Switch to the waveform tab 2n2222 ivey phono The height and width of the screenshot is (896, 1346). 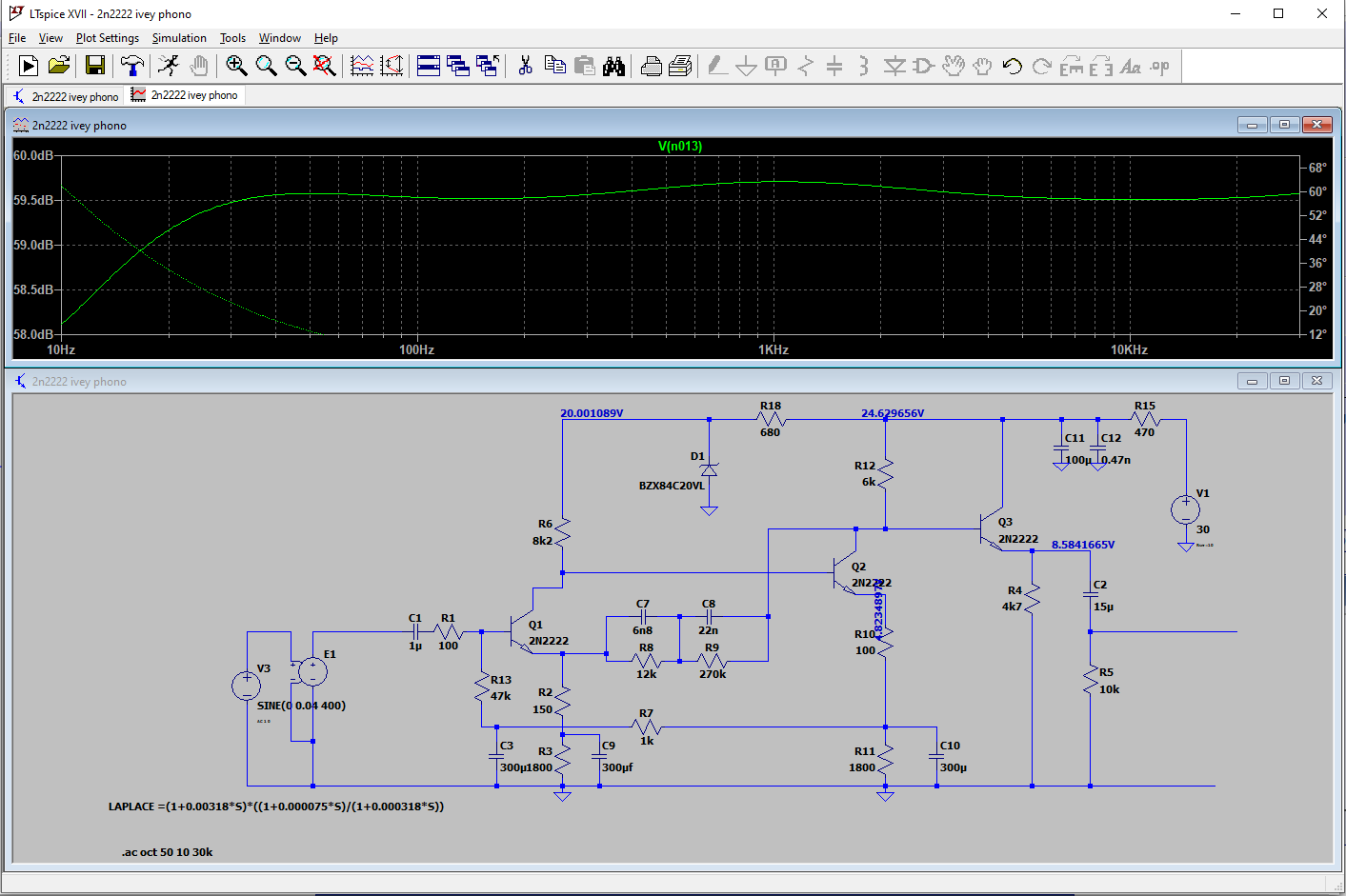click(185, 95)
